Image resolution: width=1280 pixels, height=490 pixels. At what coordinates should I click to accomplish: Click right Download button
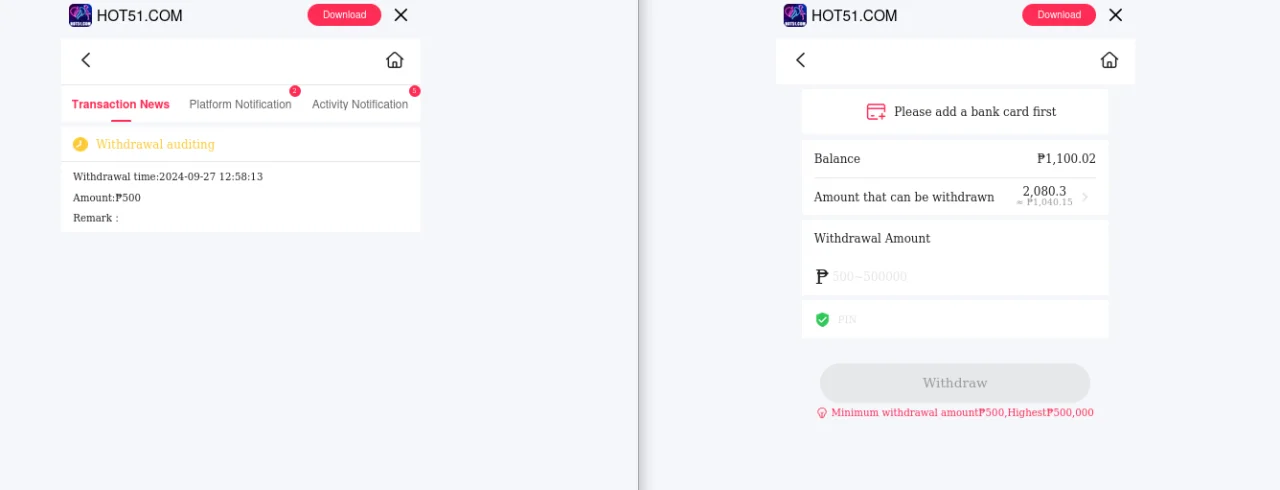point(1059,15)
